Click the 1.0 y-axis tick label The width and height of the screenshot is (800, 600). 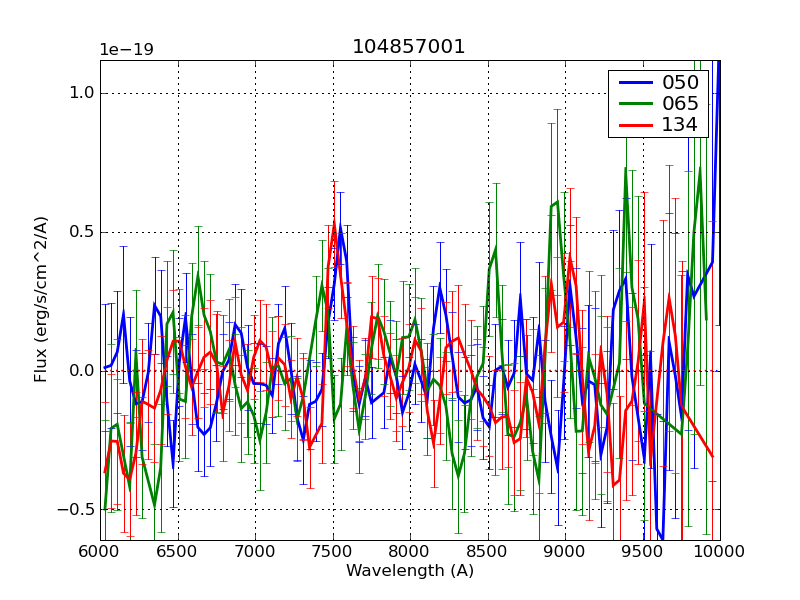click(81, 93)
